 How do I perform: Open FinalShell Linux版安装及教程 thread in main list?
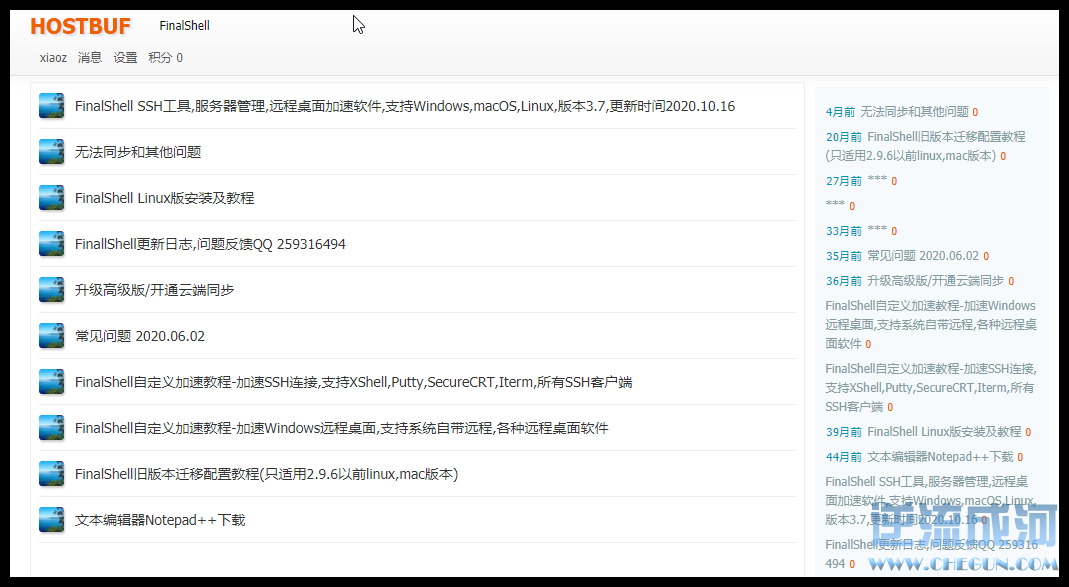164,198
